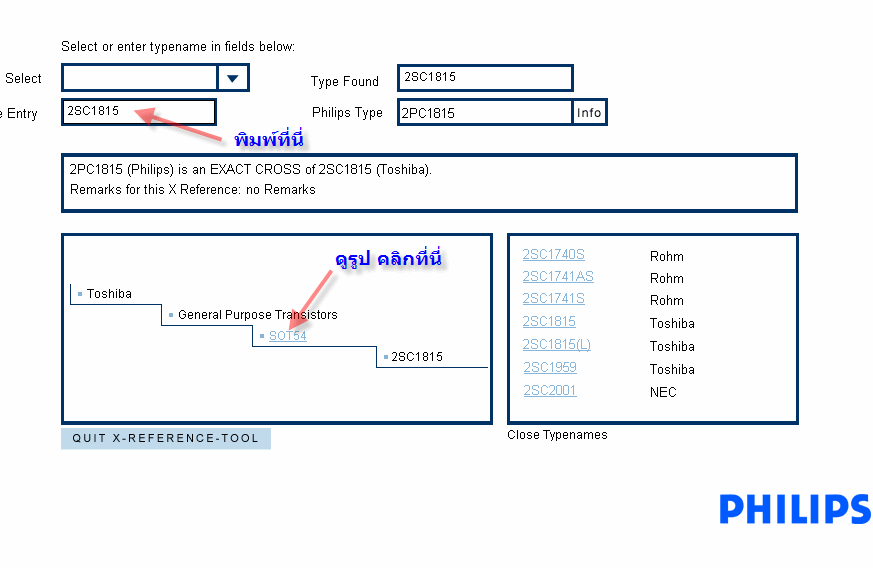This screenshot has width=873, height=568.
Task: Open the 2SC1815(L) link
Action: tap(556, 345)
